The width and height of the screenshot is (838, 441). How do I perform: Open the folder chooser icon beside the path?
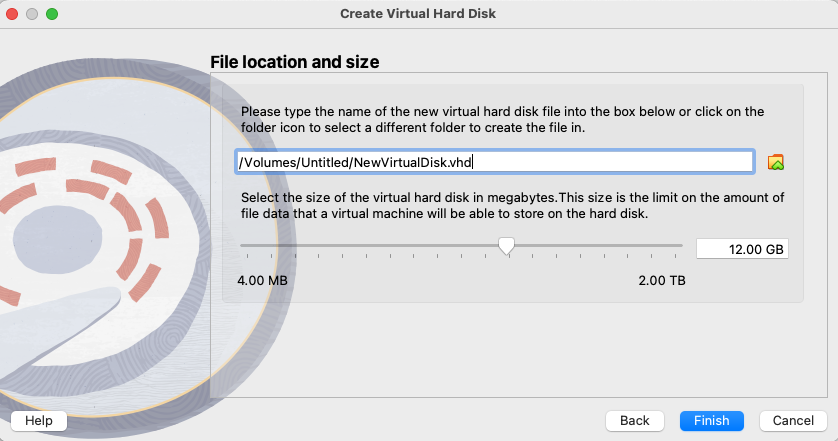[x=775, y=162]
